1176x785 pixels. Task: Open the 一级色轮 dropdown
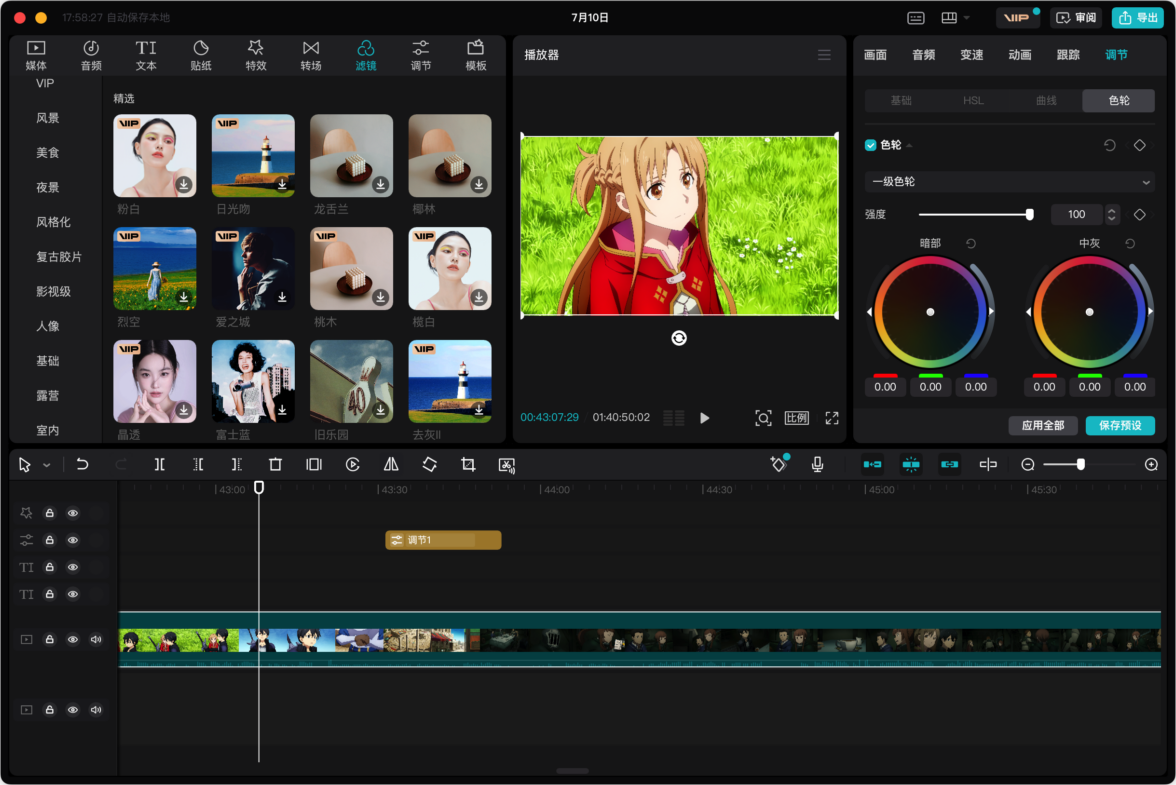pyautogui.click(x=1010, y=181)
